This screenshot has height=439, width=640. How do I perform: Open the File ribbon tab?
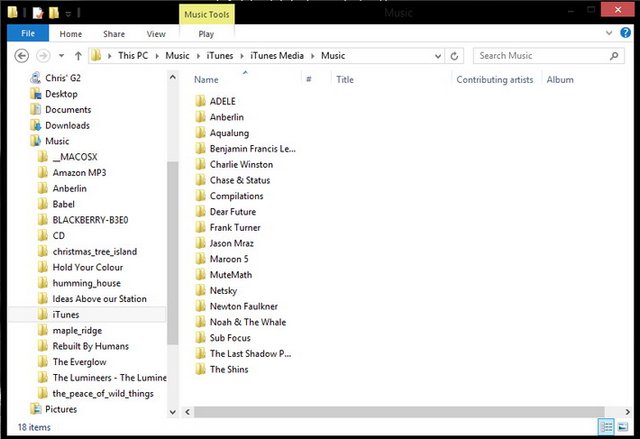click(28, 33)
